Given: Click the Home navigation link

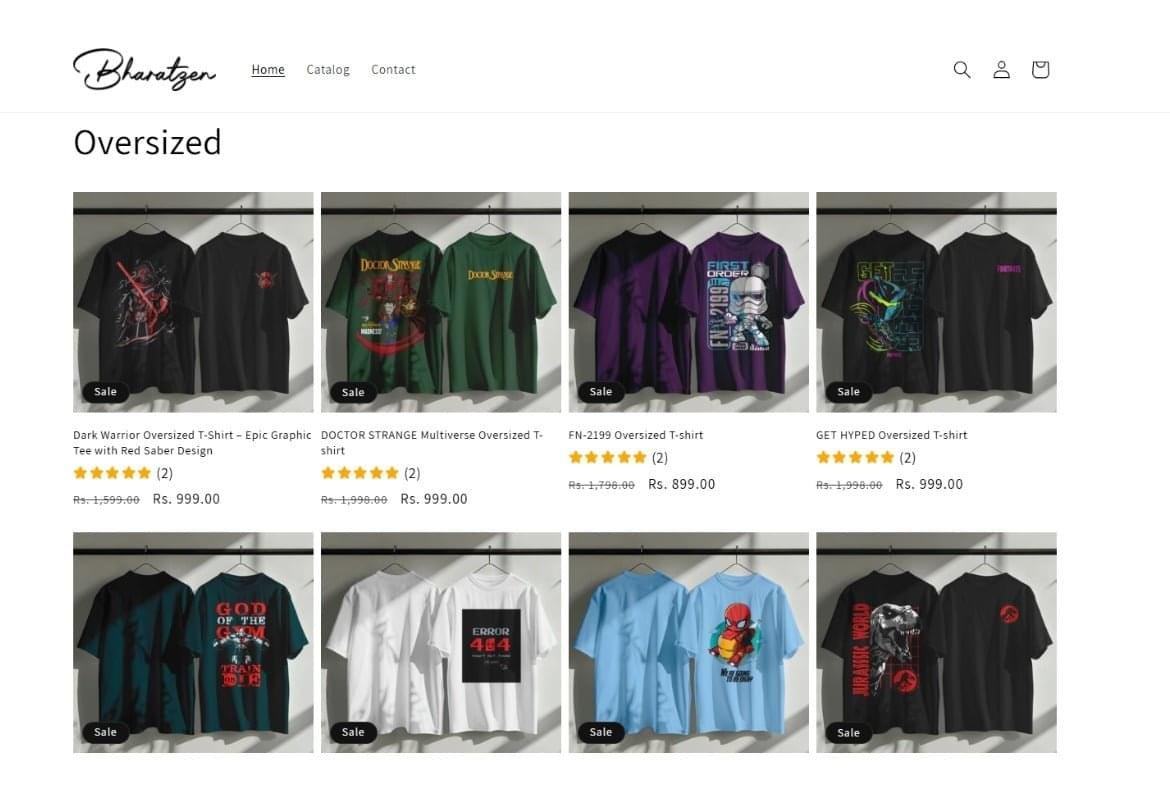Looking at the screenshot, I should pyautogui.click(x=267, y=69).
